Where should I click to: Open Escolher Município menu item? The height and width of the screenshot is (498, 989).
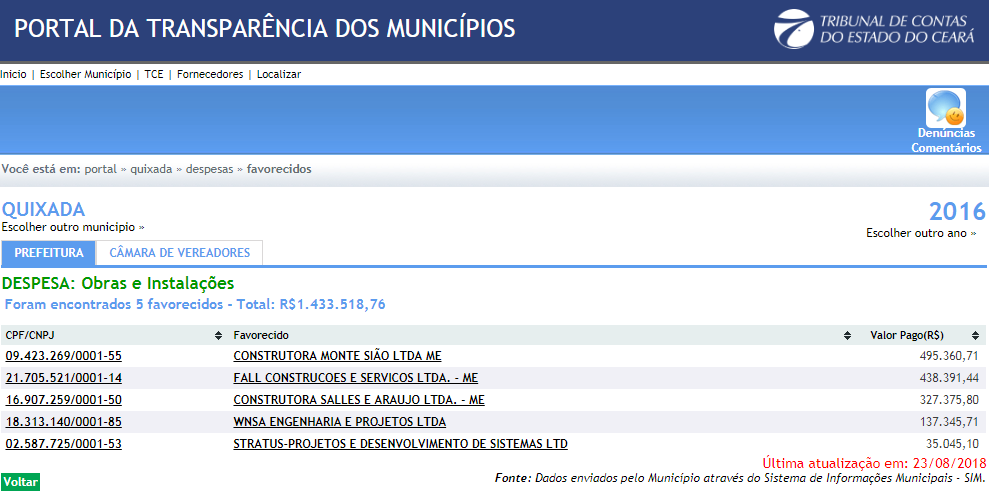[x=85, y=74]
